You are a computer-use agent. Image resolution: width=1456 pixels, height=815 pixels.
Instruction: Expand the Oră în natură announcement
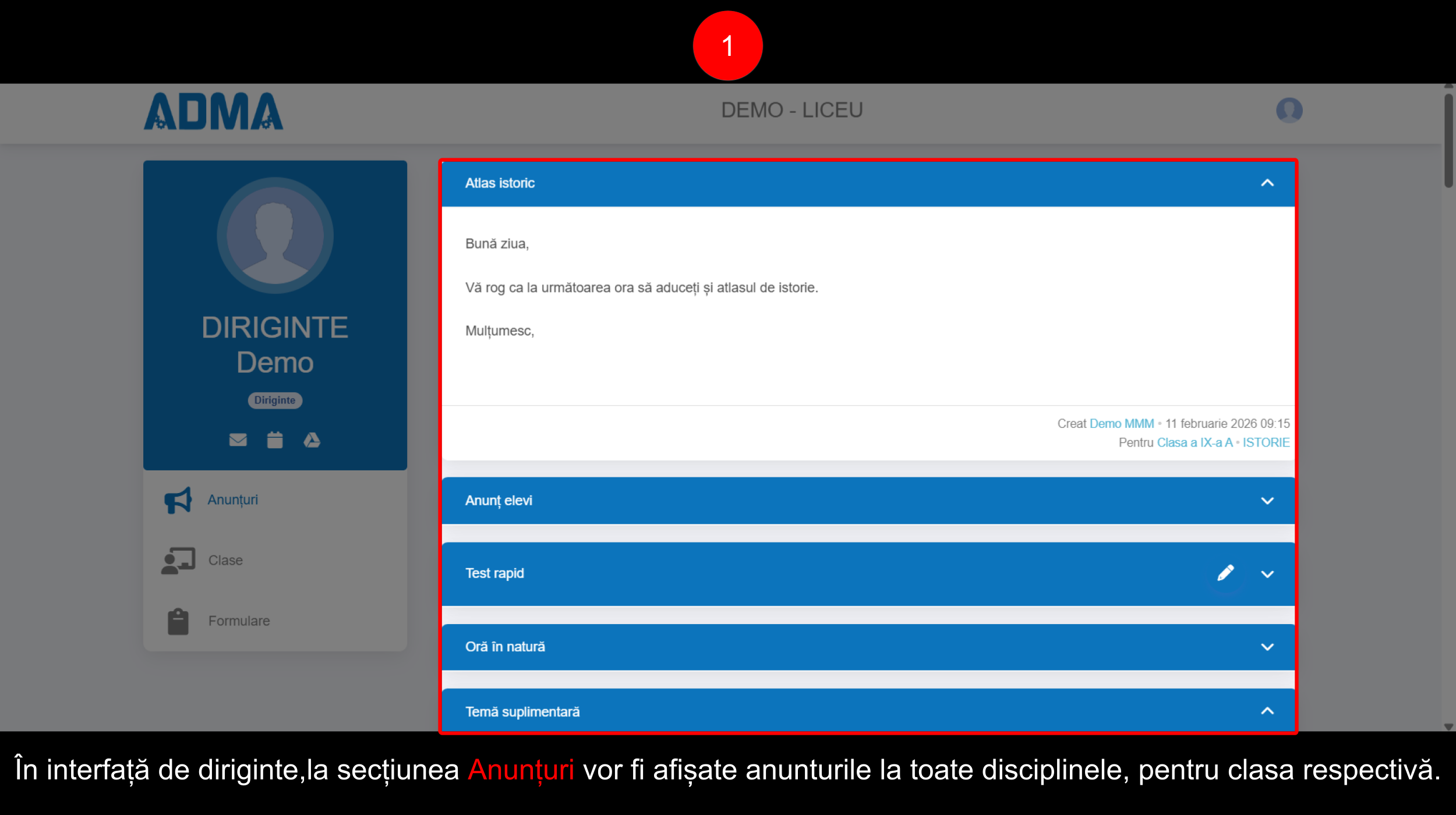(1267, 647)
